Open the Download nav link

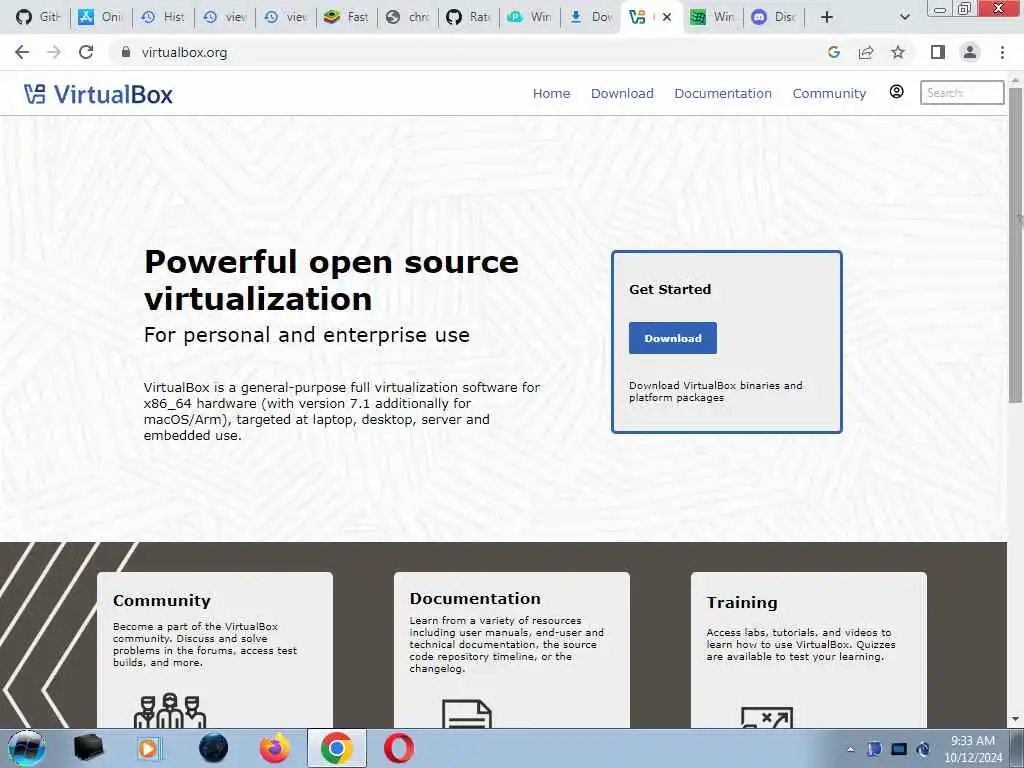coord(622,93)
